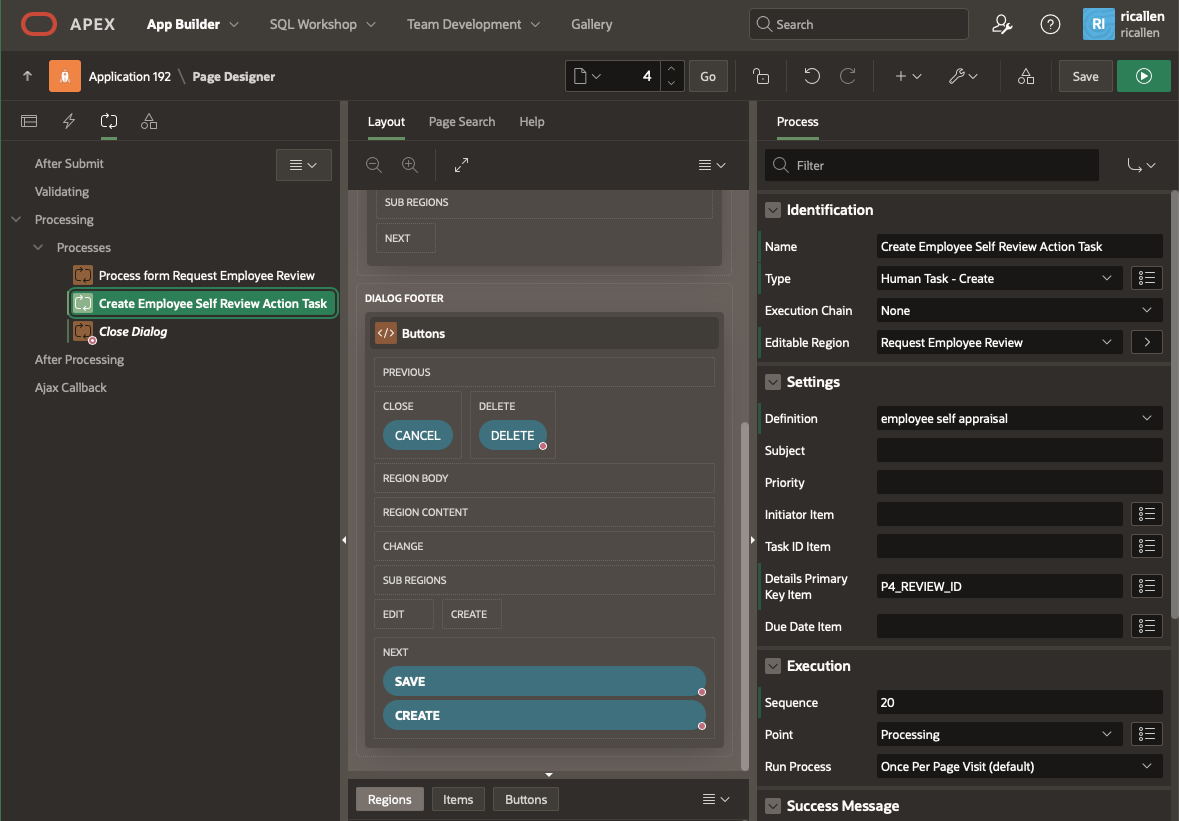Open the Type dropdown Human Task - Create
The width and height of the screenshot is (1179, 821).
pos(996,279)
